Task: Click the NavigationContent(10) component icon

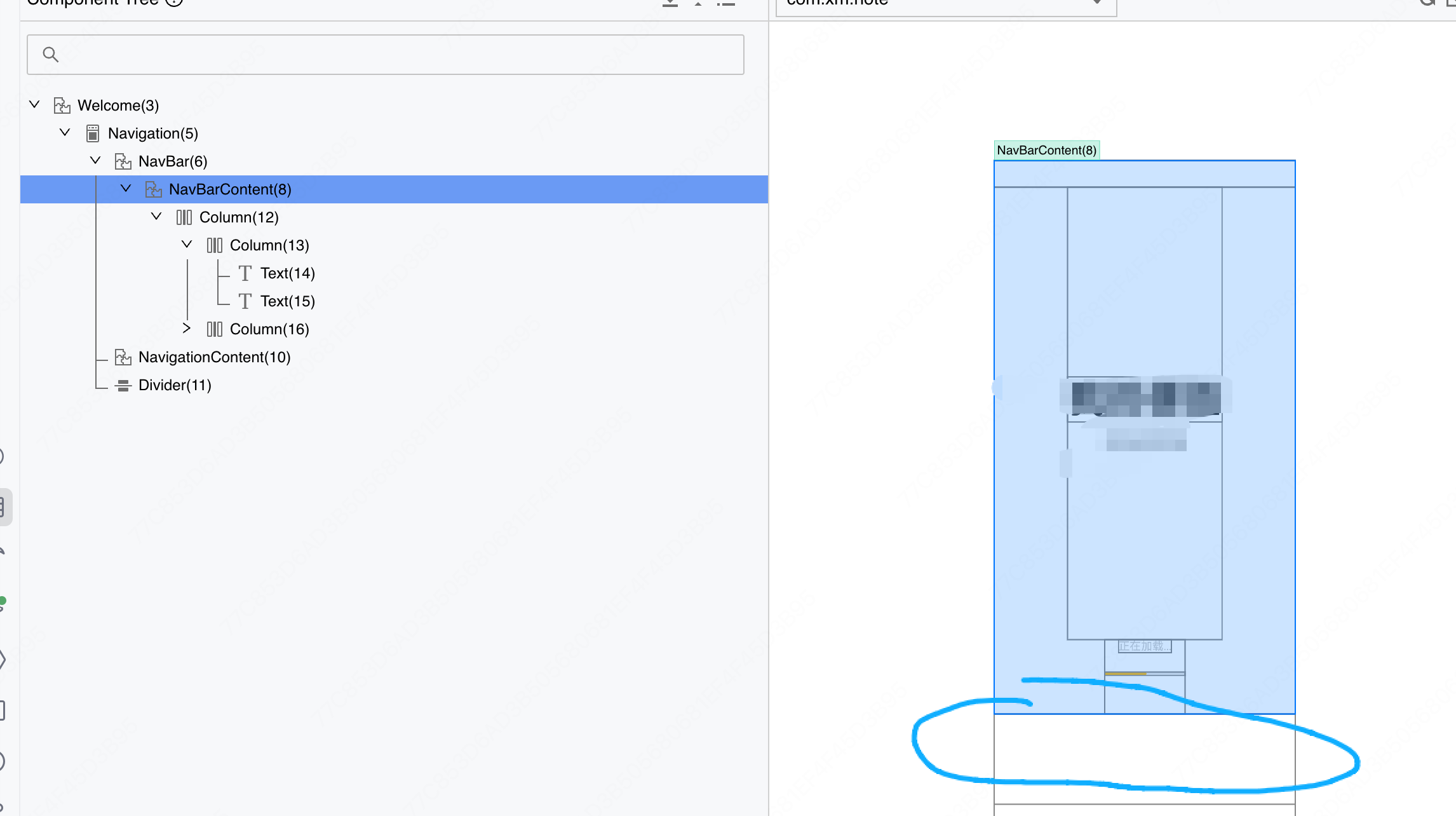Action: 123,357
